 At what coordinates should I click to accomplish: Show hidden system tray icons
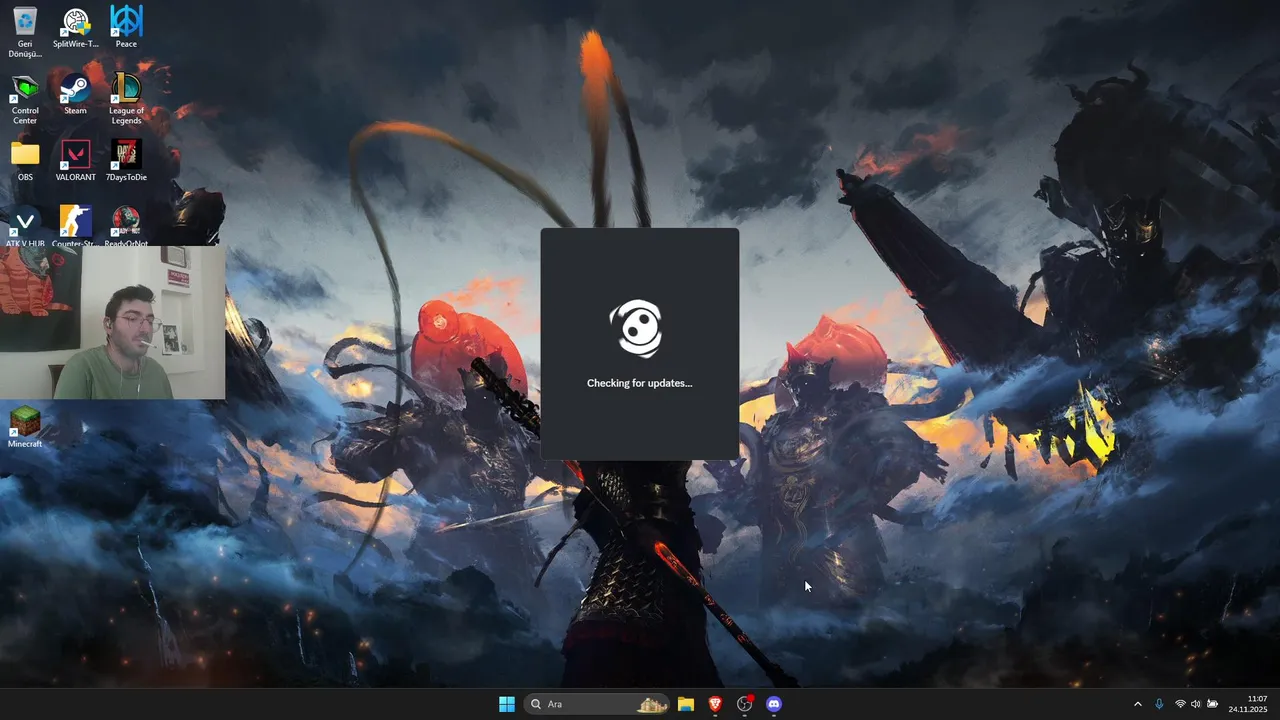pyautogui.click(x=1137, y=704)
